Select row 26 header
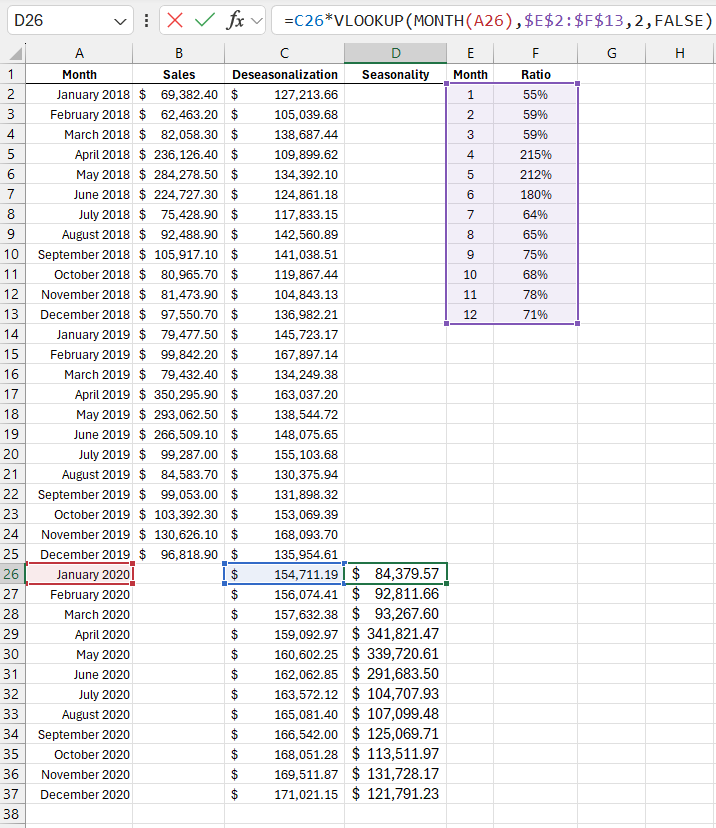 12,574
